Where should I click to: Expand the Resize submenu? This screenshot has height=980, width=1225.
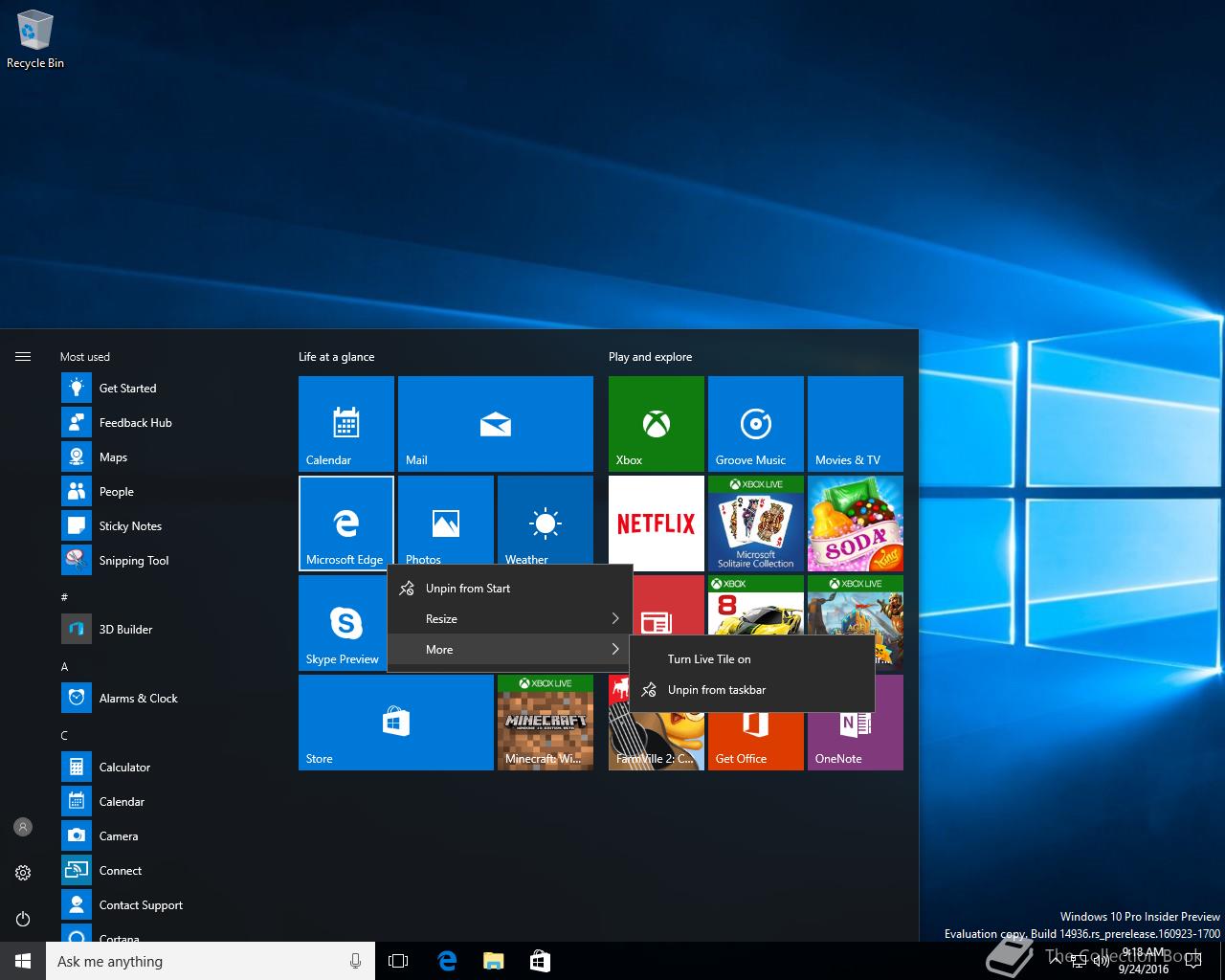(x=510, y=619)
